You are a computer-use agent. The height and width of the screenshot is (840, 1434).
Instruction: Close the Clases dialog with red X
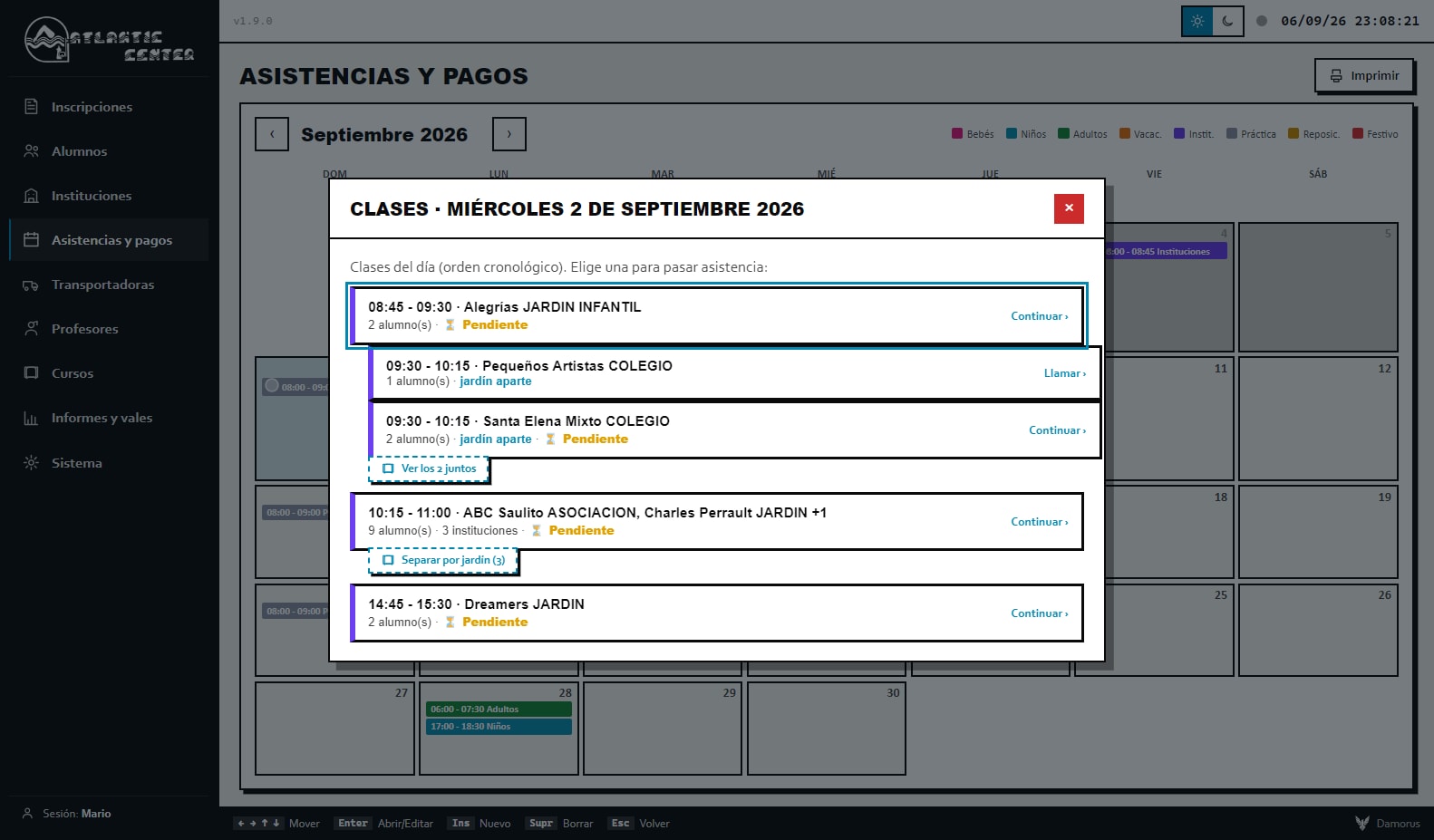coord(1069,208)
